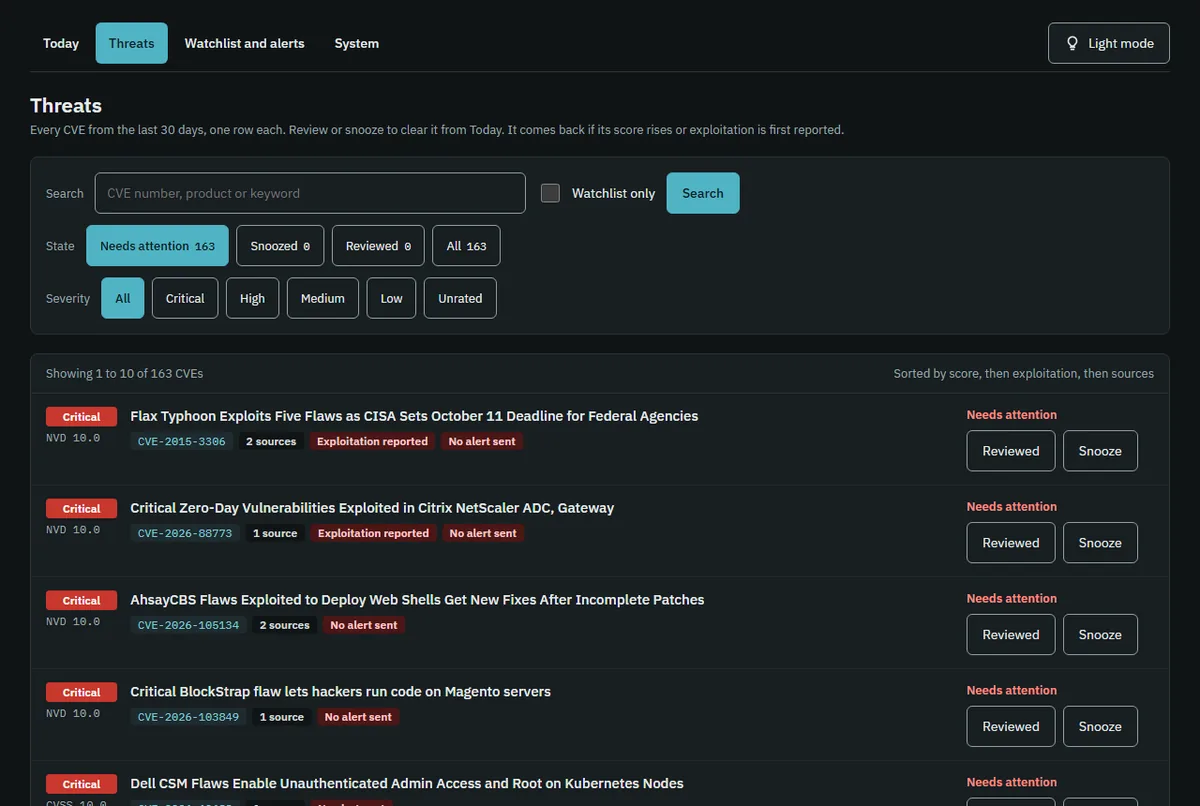
Task: Click the Threats page heading
Action: (x=66, y=105)
